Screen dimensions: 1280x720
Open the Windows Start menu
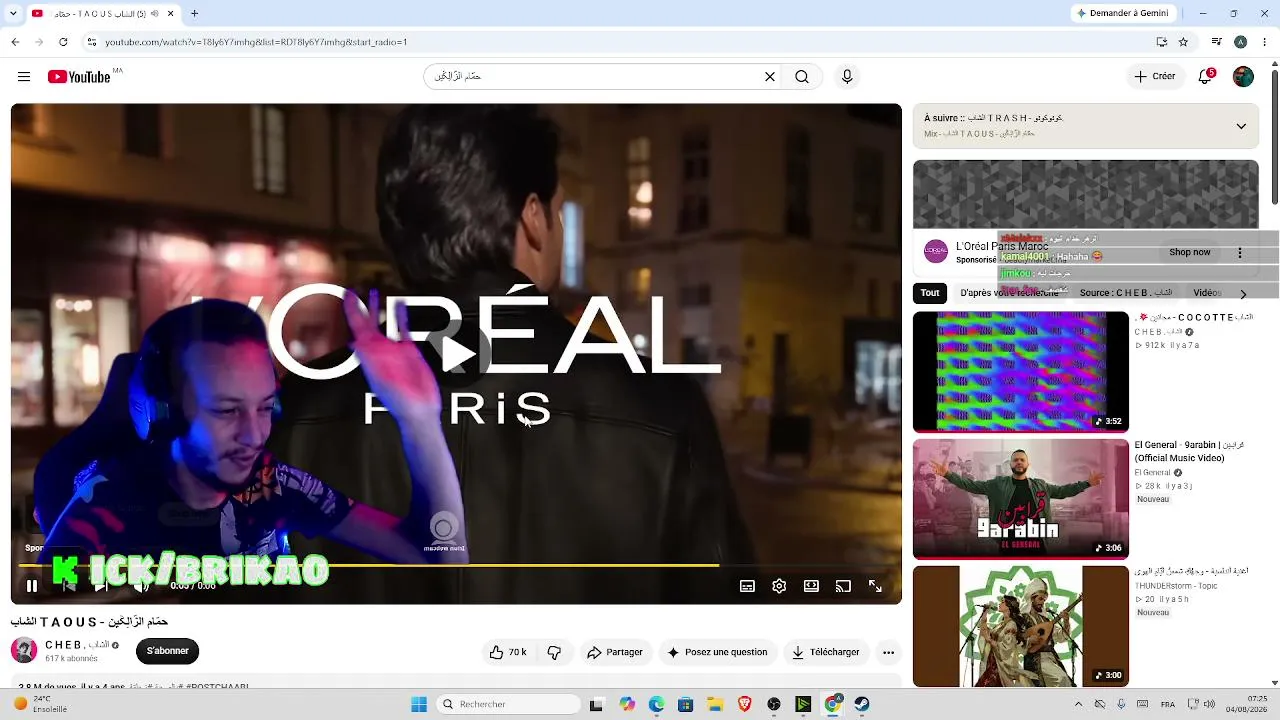pos(419,704)
